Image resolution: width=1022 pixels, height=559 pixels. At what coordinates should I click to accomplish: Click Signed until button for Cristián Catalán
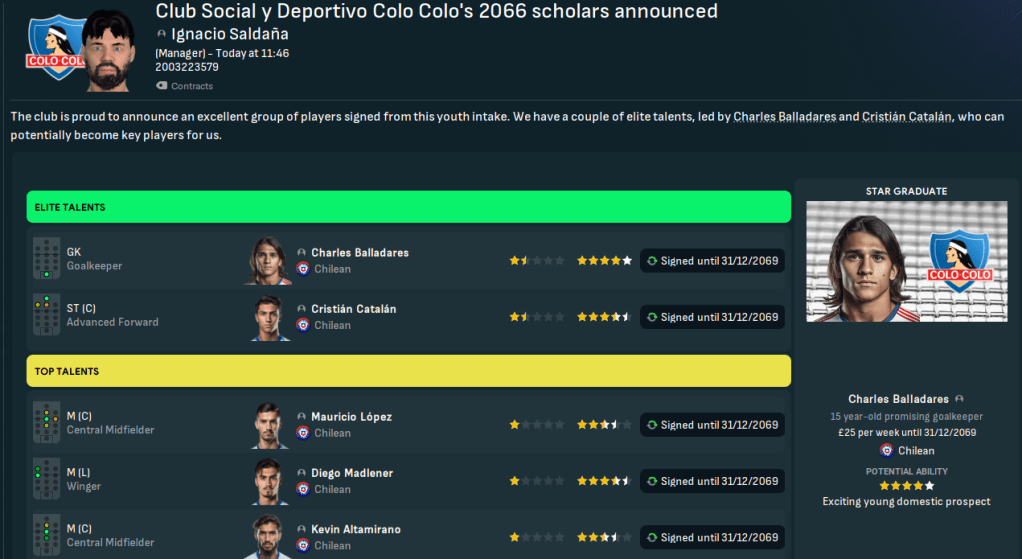[712, 317]
